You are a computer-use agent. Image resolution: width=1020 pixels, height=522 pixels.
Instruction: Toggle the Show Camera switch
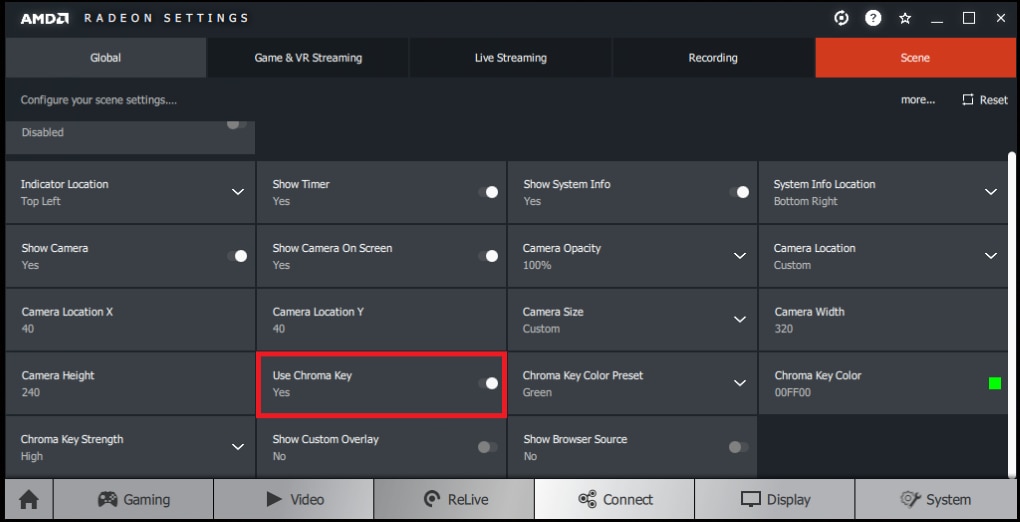click(x=237, y=256)
